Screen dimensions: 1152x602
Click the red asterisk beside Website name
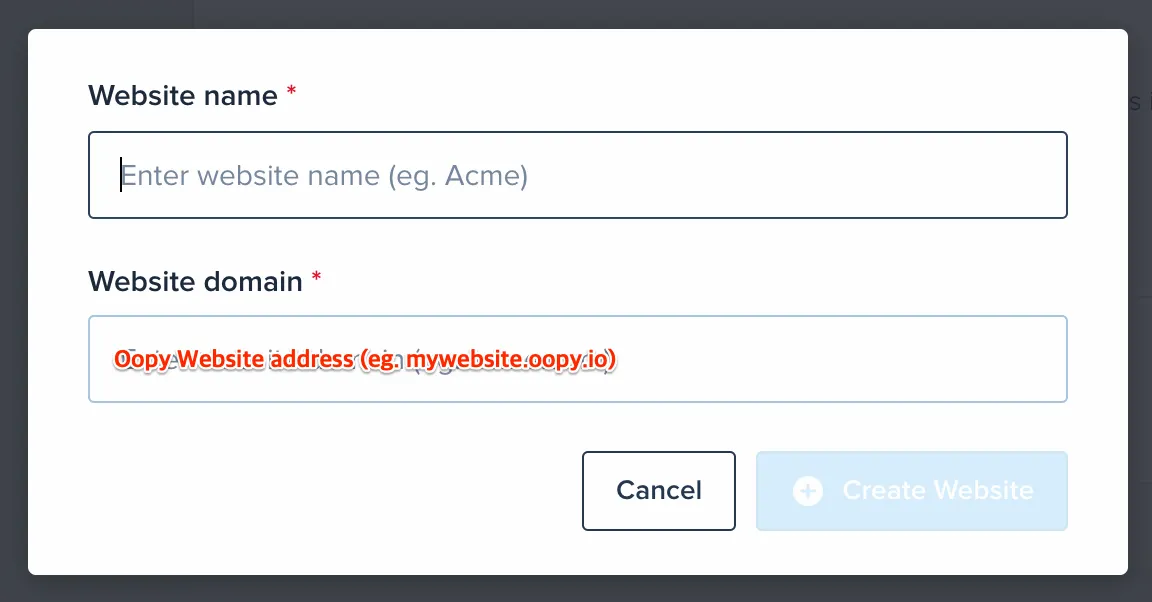point(292,92)
